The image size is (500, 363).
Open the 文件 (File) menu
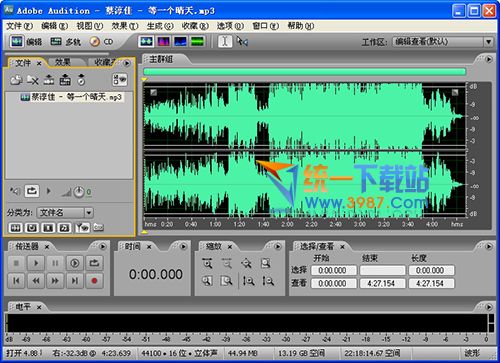(x=19, y=26)
